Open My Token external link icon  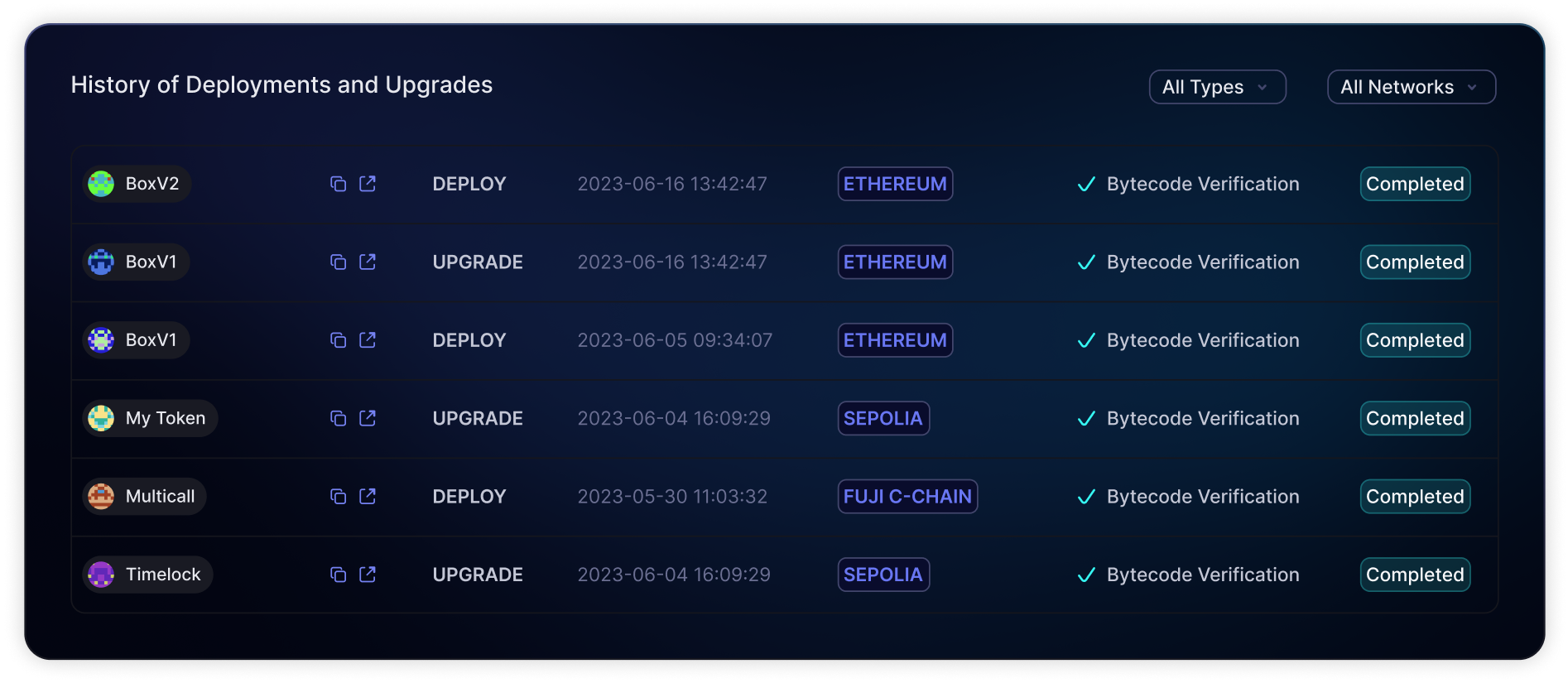pyautogui.click(x=368, y=418)
